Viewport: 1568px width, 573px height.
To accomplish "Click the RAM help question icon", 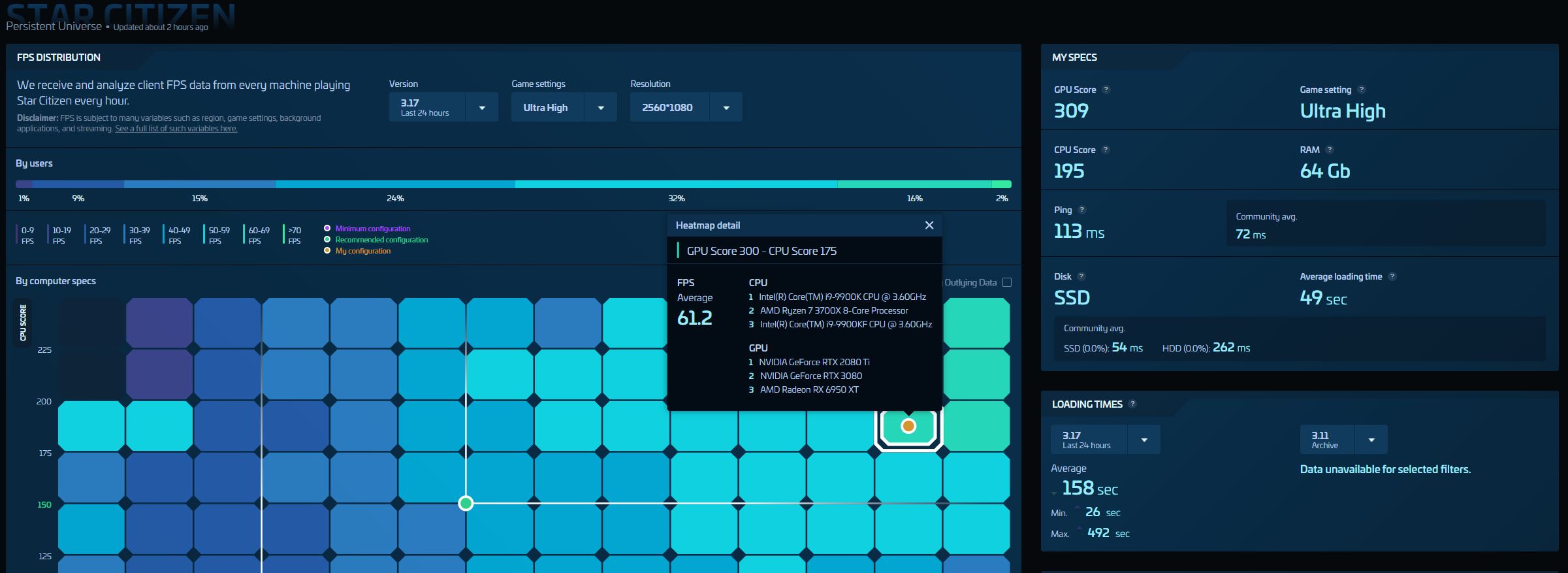I will [x=1329, y=150].
